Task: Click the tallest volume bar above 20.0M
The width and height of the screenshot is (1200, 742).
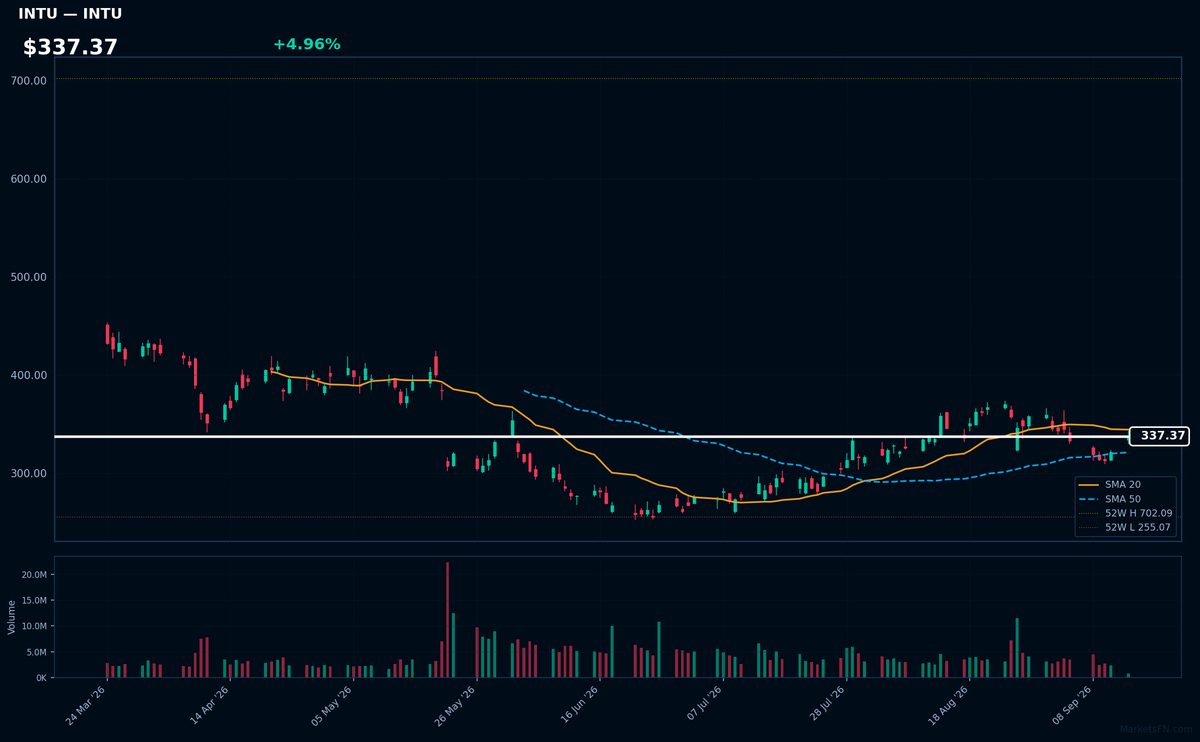Action: pyautogui.click(x=447, y=620)
